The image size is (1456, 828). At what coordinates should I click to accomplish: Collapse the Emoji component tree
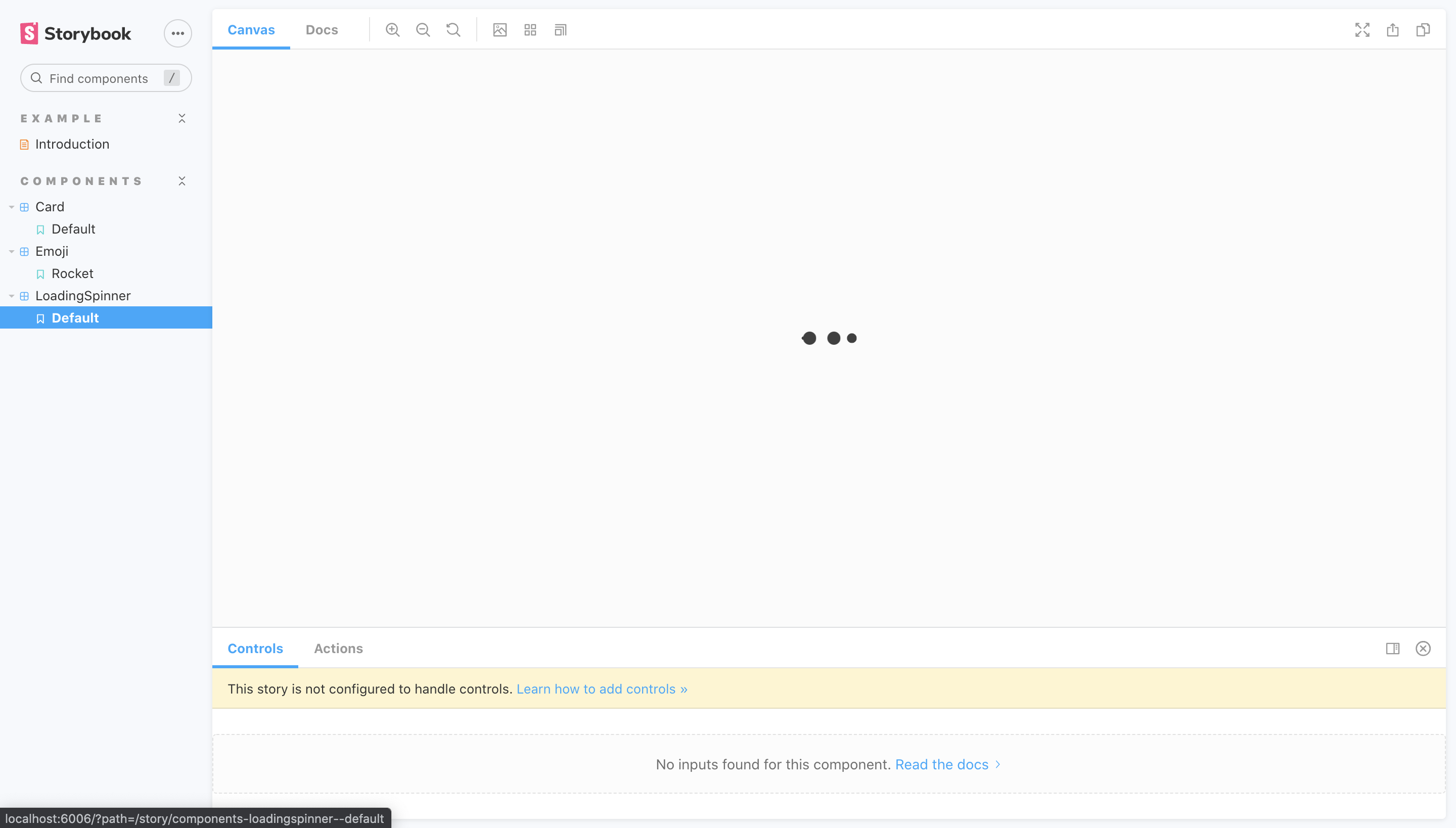point(11,251)
